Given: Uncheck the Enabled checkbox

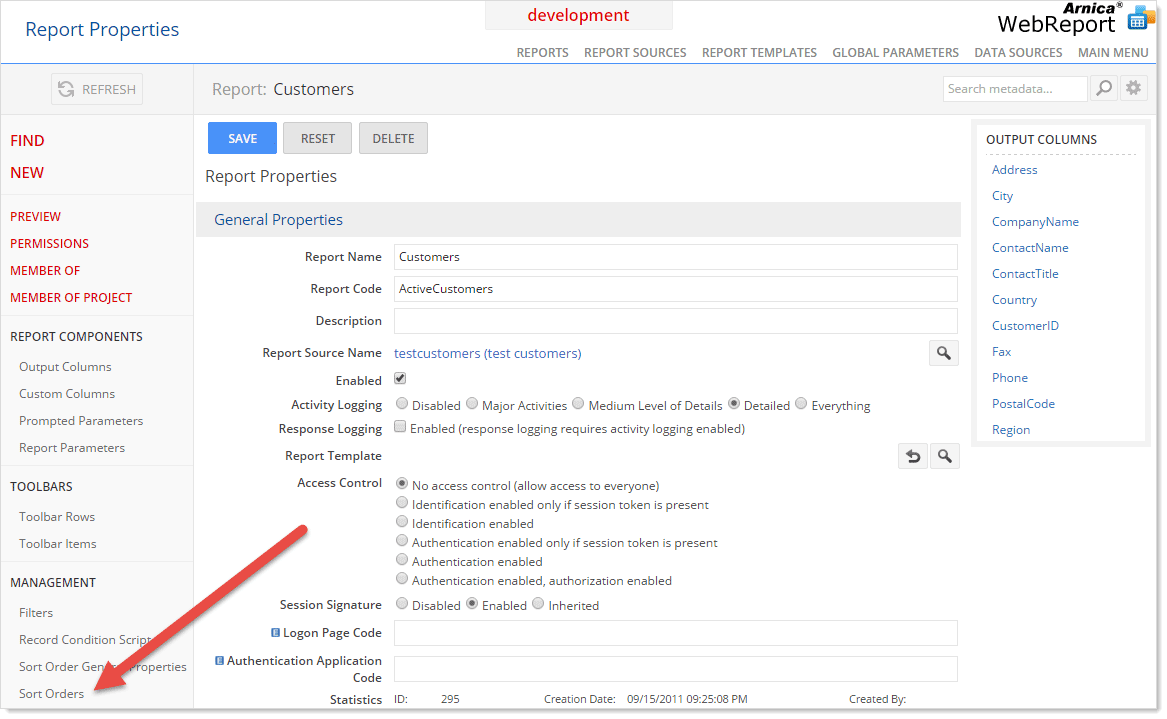Looking at the screenshot, I should point(398,379).
